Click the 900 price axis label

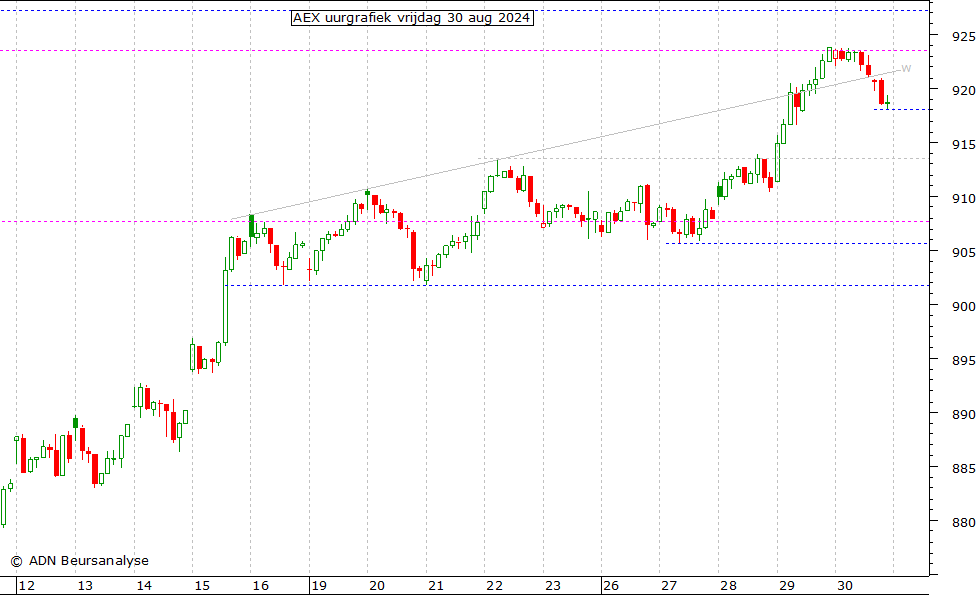[963, 306]
